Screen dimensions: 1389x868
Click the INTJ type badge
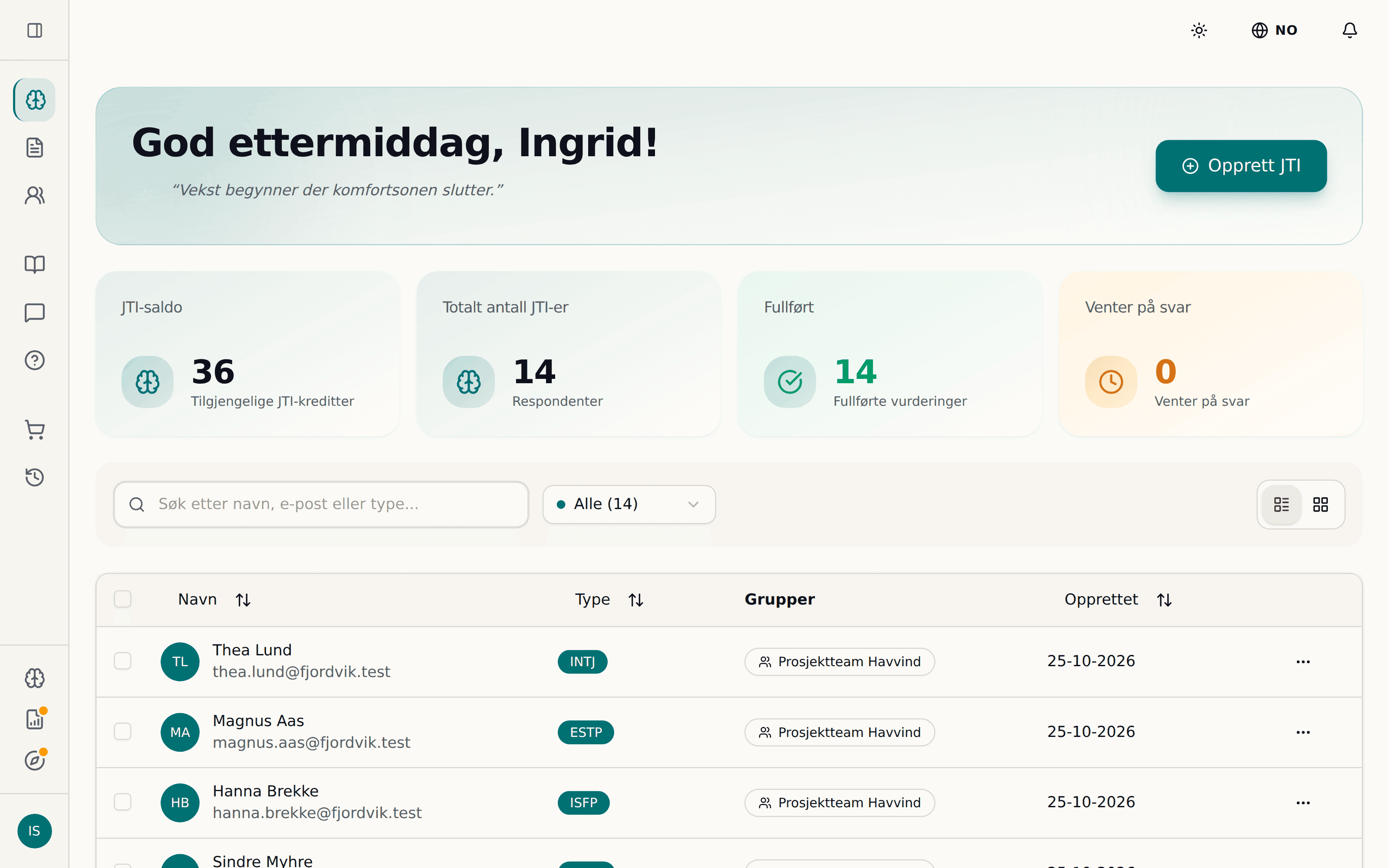[582, 662]
